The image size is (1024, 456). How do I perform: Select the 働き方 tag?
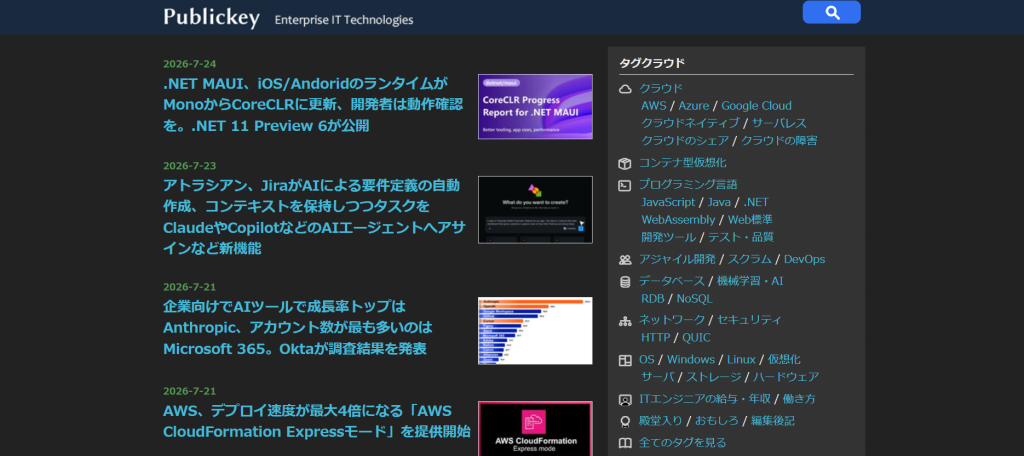coord(799,399)
